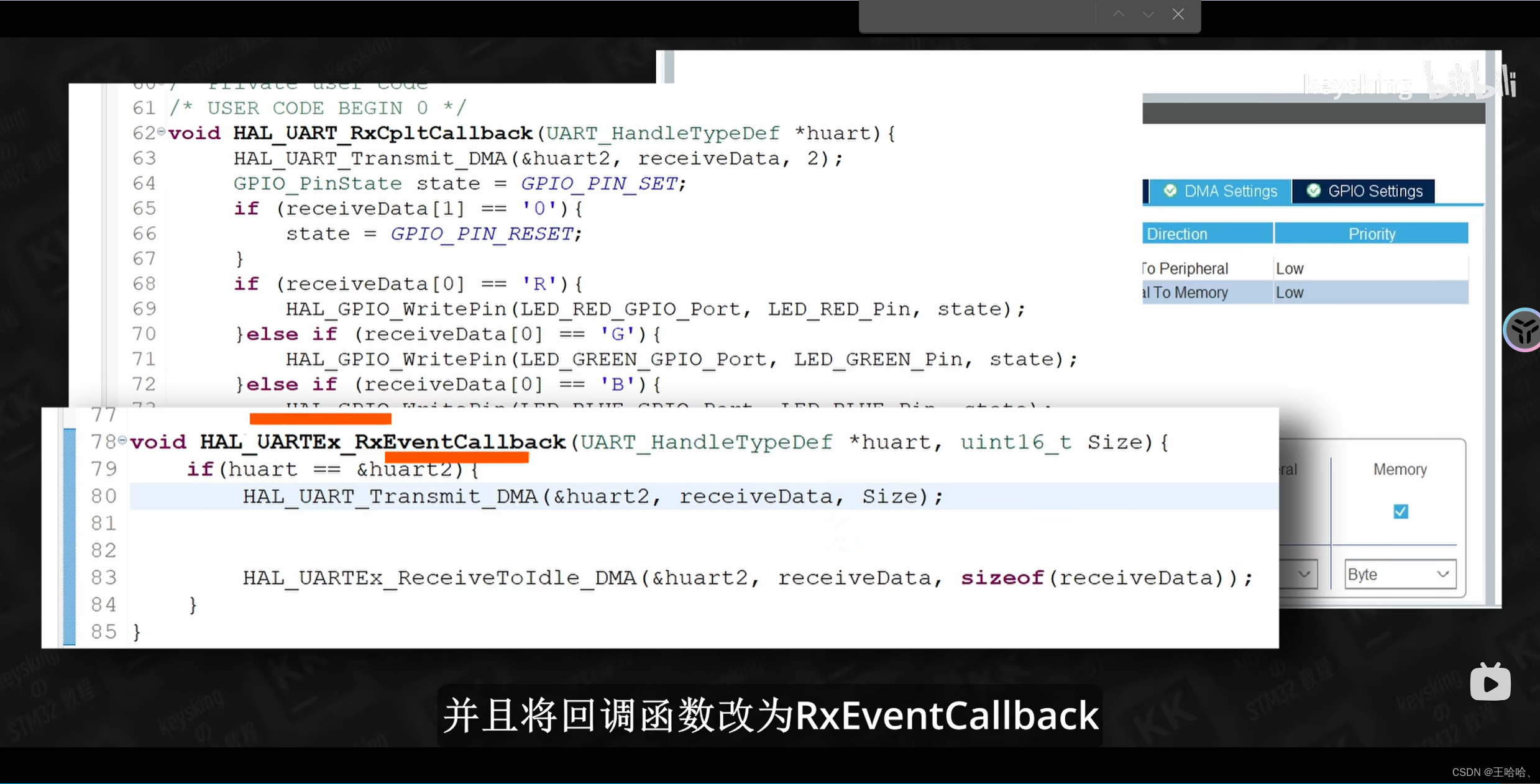Click GPIO_PIN_RESET constant on line 66
Screen dimensions: 1540x784
pyautogui.click(x=482, y=234)
